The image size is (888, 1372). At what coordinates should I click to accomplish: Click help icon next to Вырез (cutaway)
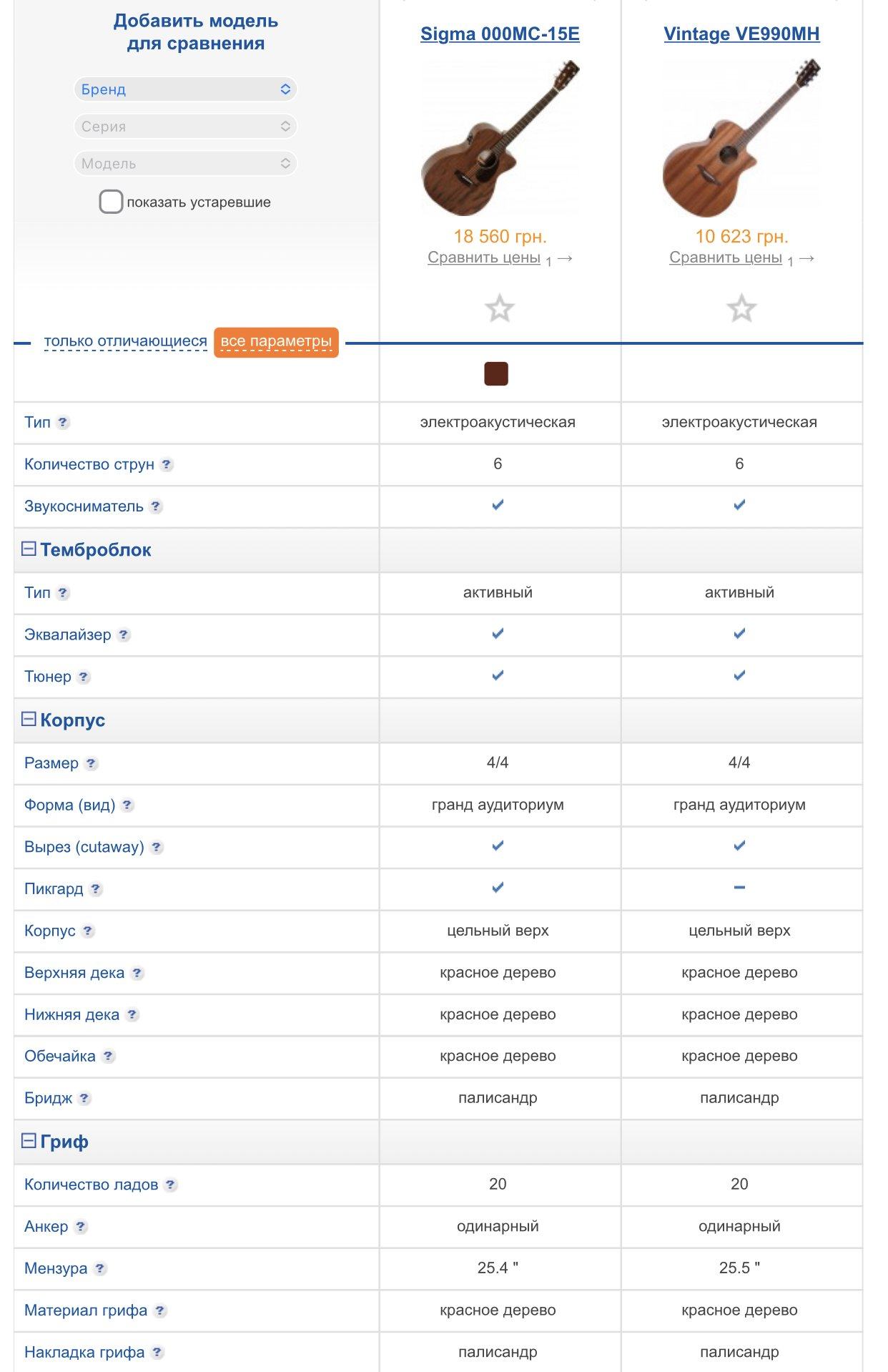[x=157, y=847]
